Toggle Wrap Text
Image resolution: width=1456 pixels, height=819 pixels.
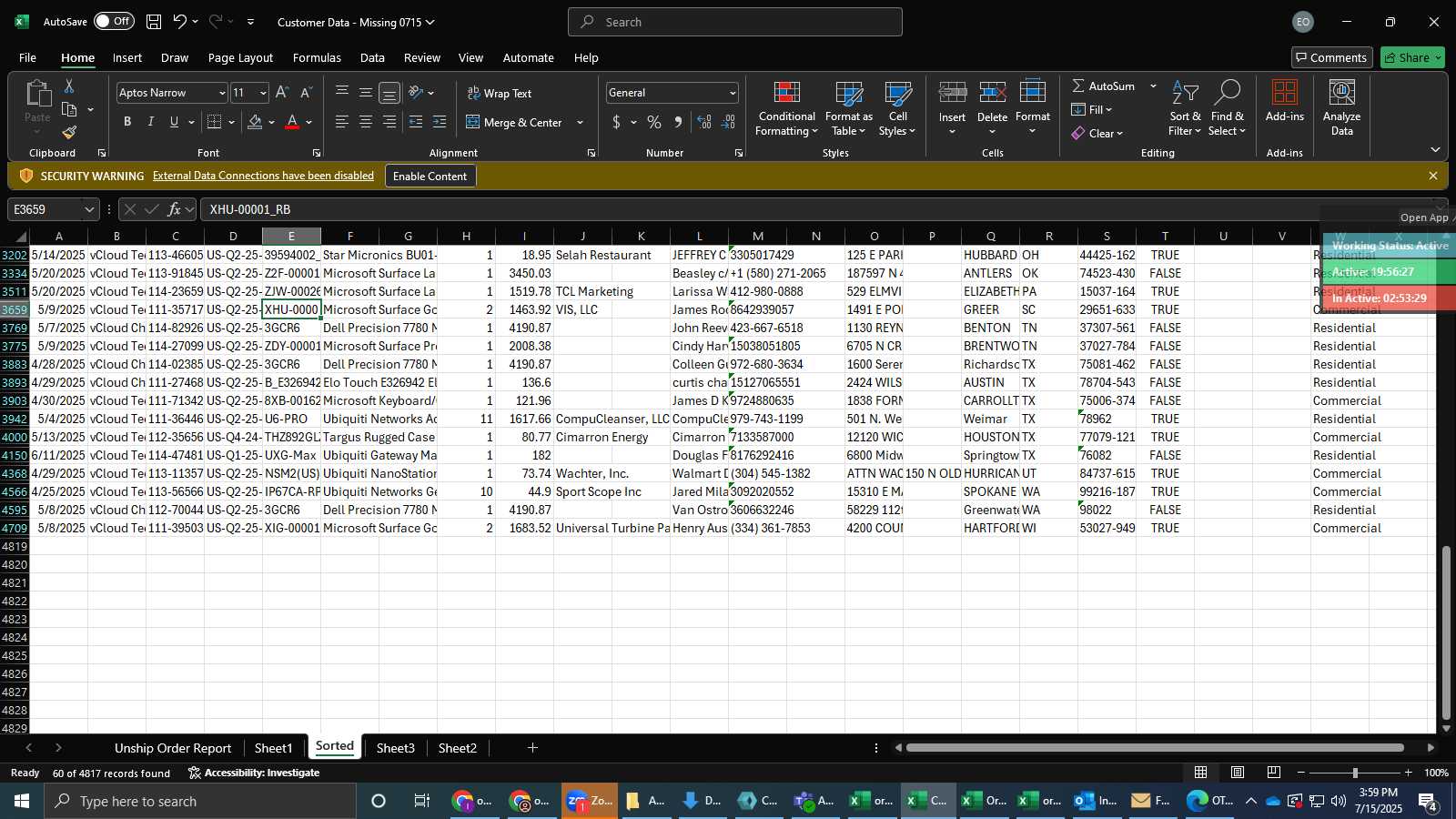(499, 93)
